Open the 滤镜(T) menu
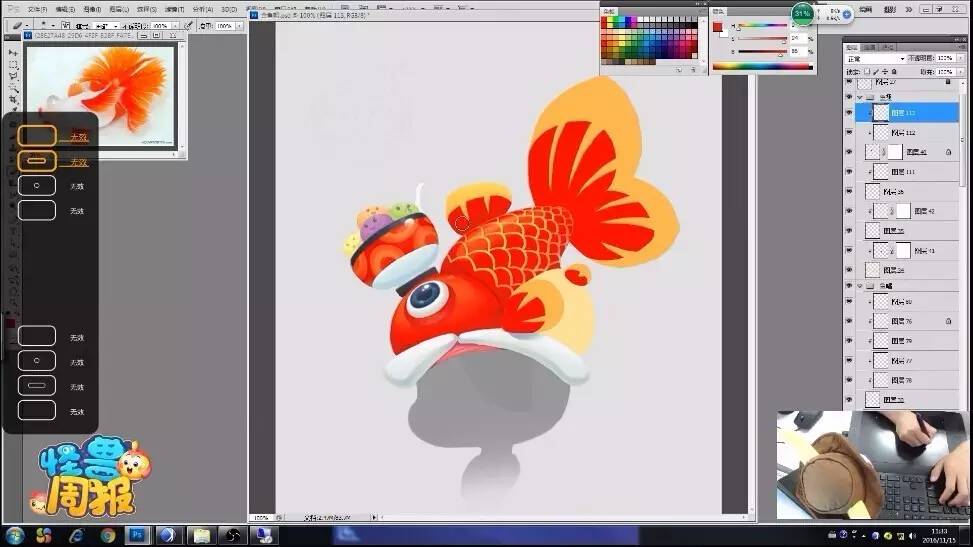The height and width of the screenshot is (547, 973). [174, 9]
